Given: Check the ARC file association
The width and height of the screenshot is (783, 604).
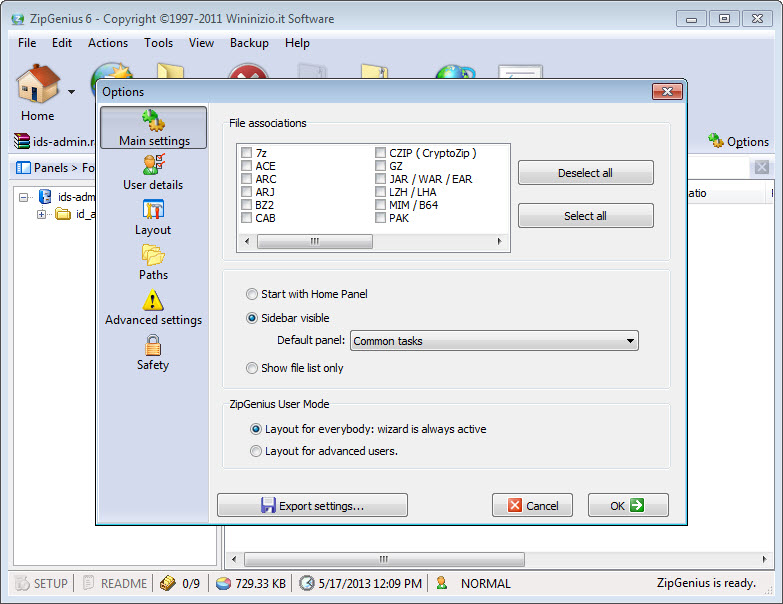Looking at the screenshot, I should 246,178.
